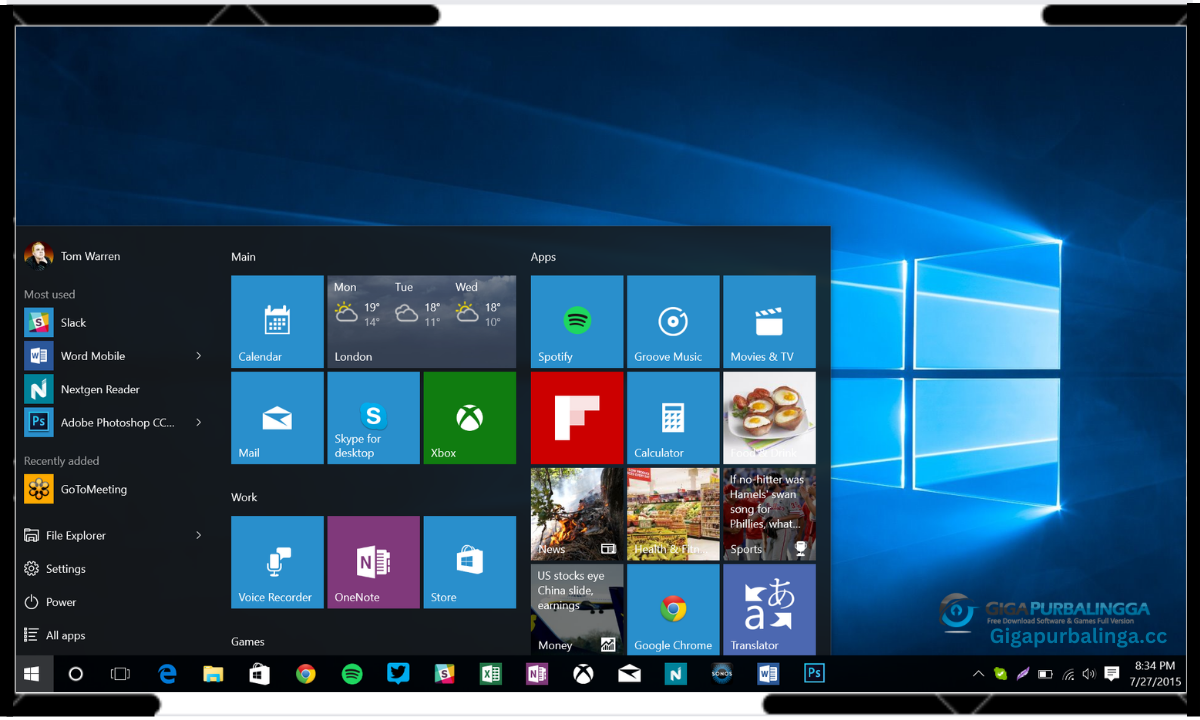Open the Groove Music tile
1200x720 pixels.
pyautogui.click(x=673, y=322)
